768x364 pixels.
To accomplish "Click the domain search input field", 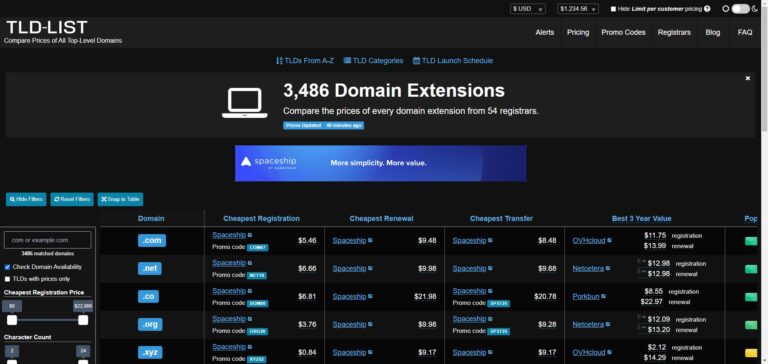I will [x=48, y=240].
